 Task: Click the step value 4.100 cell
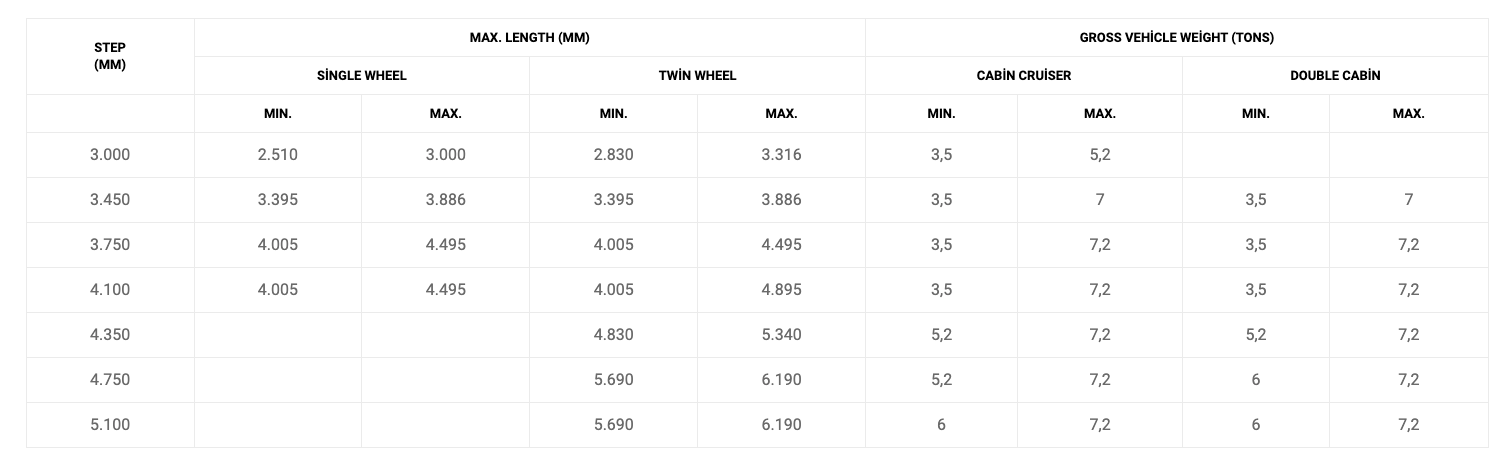110,290
